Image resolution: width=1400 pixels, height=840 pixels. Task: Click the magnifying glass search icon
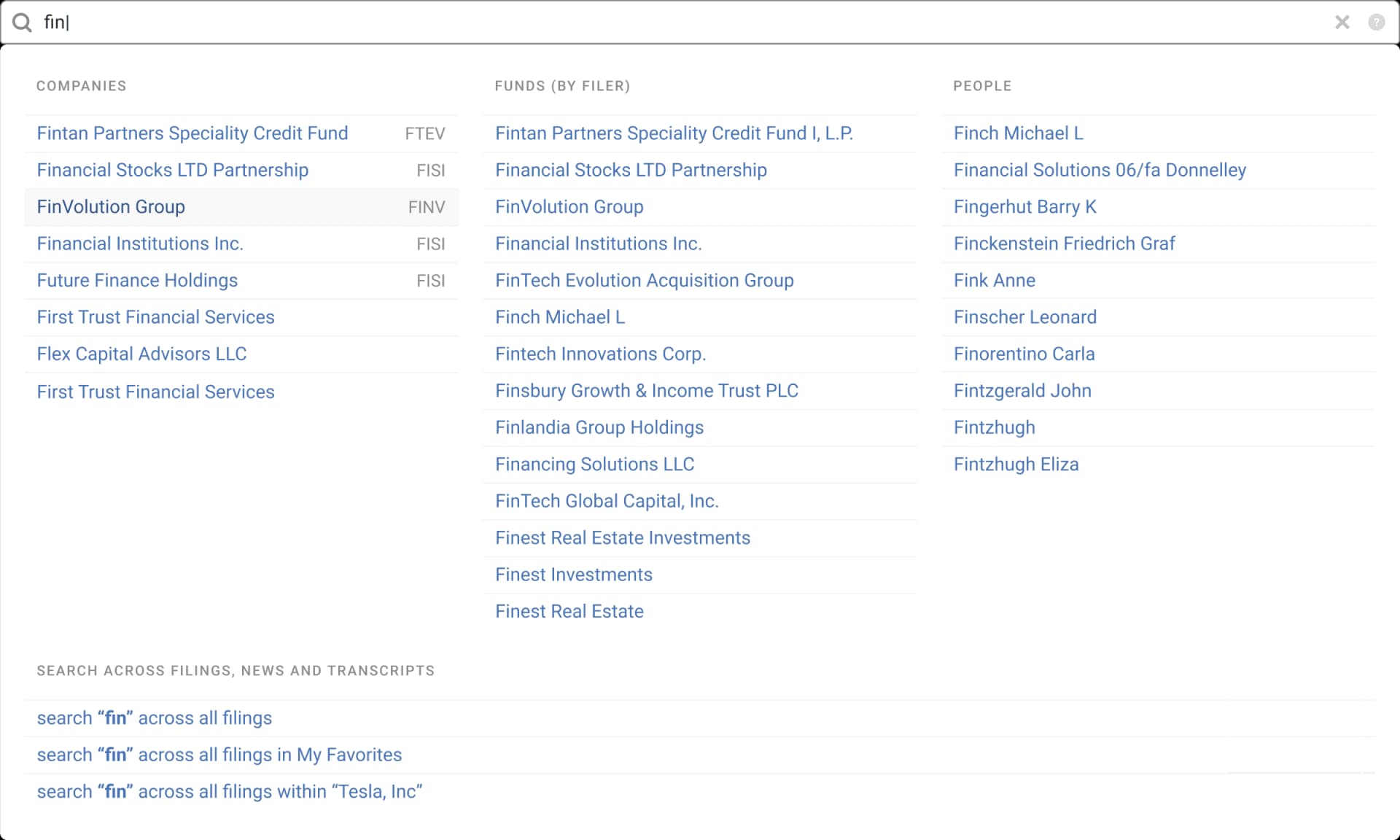coord(22,22)
